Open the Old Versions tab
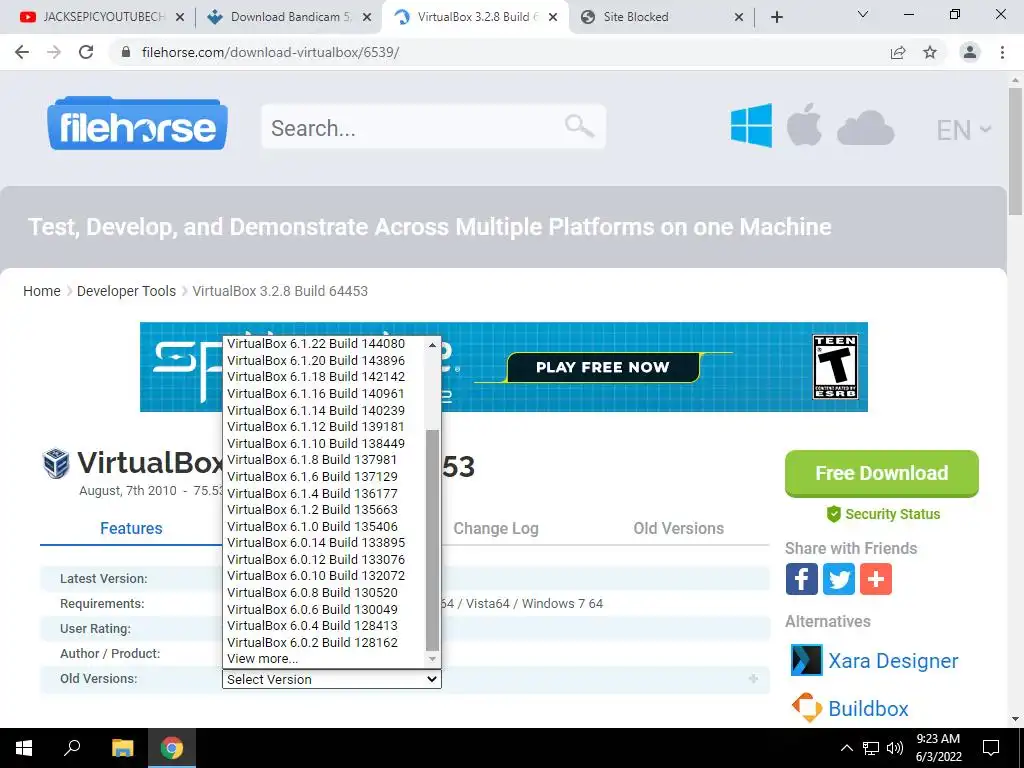 (679, 528)
